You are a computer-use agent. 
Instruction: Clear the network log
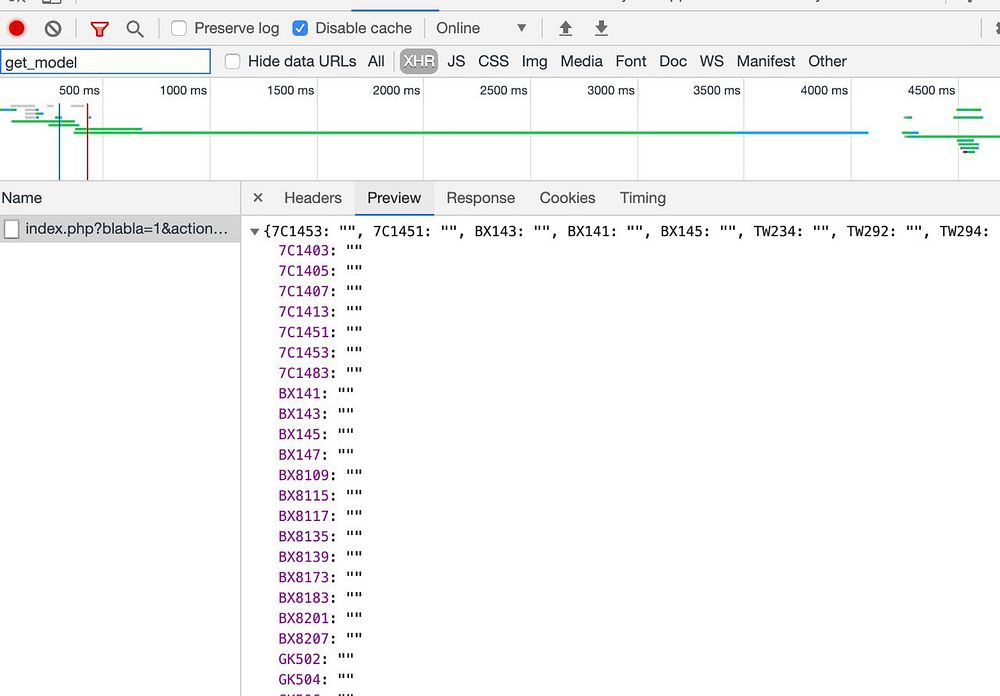click(53, 28)
